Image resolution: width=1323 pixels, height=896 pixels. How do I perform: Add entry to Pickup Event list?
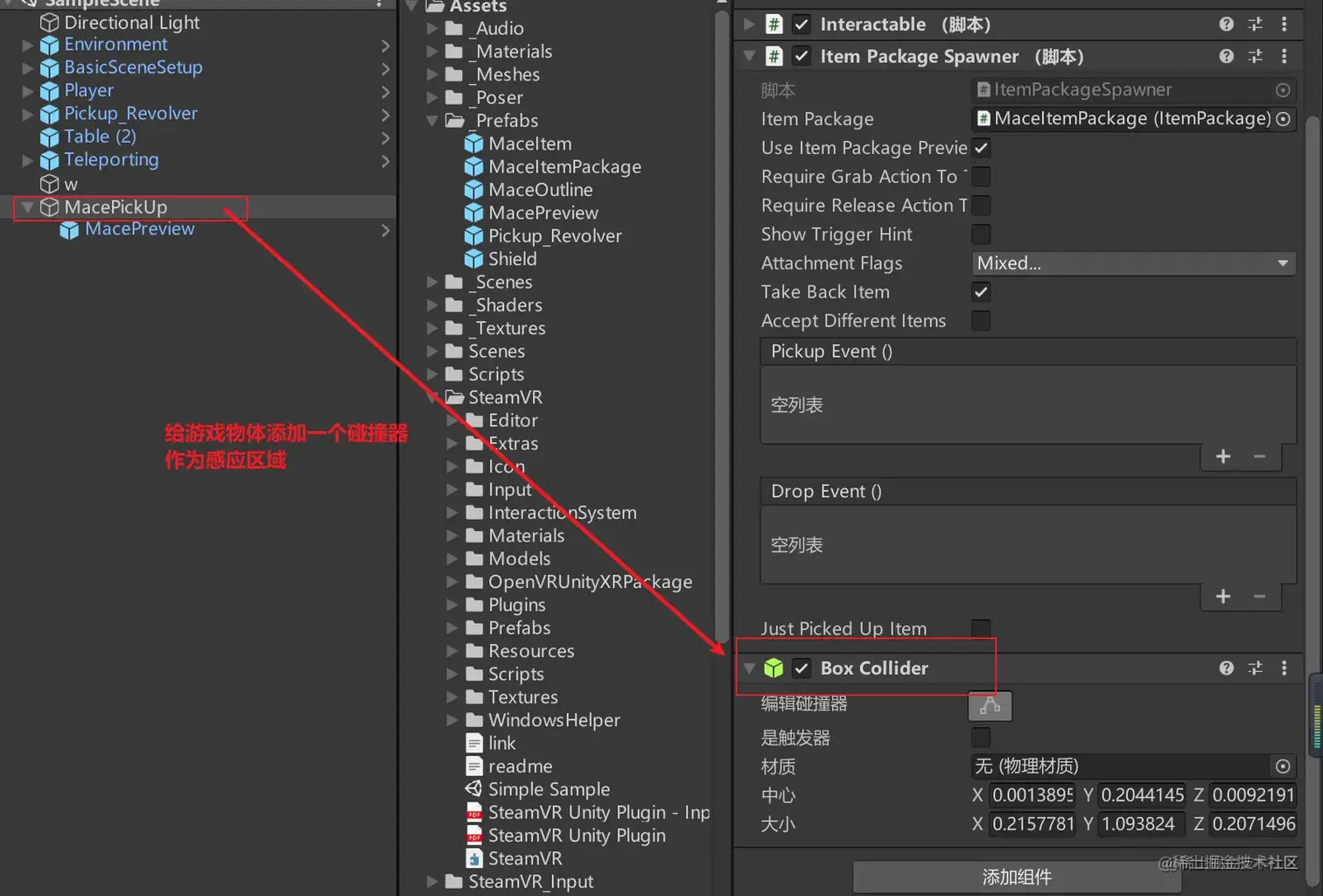pos(1223,457)
